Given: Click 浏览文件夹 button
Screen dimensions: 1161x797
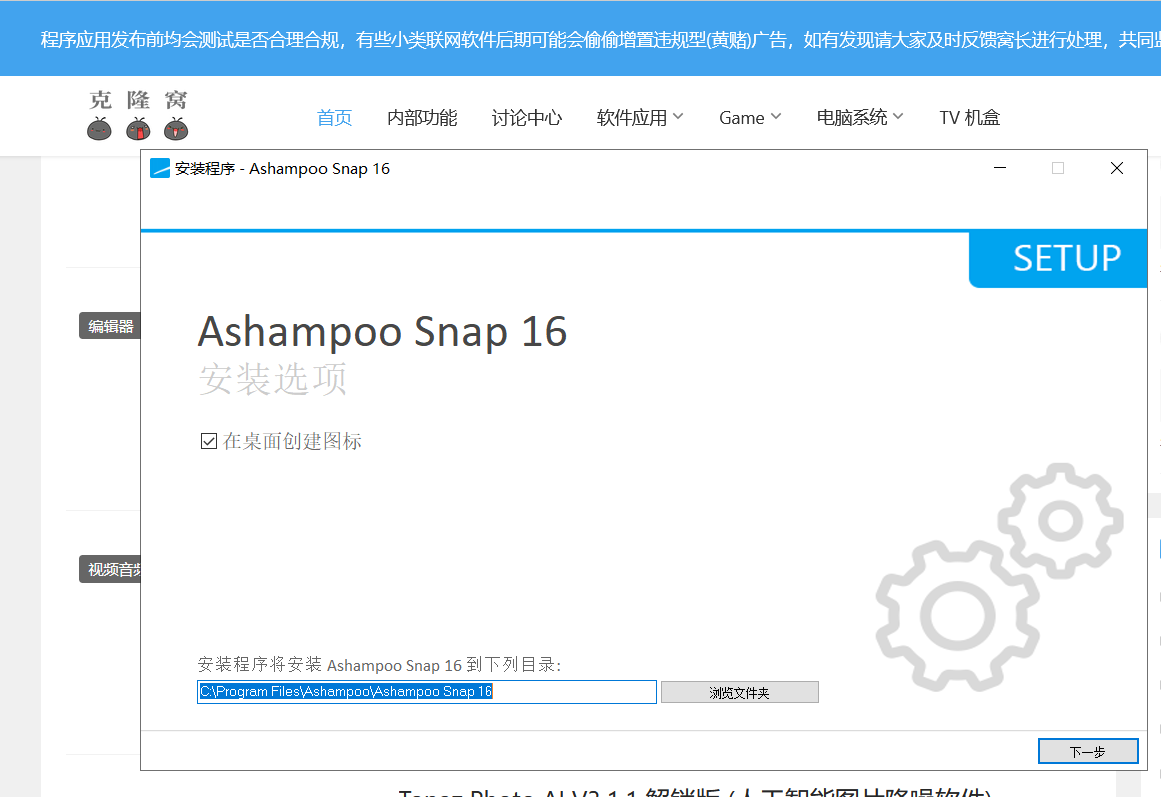Looking at the screenshot, I should tap(740, 693).
